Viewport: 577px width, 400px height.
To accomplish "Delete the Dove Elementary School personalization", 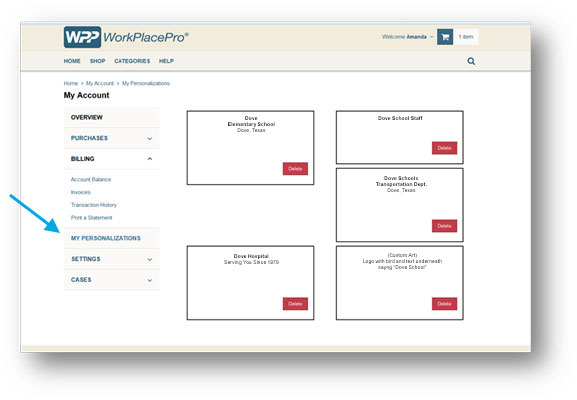I will 295,169.
